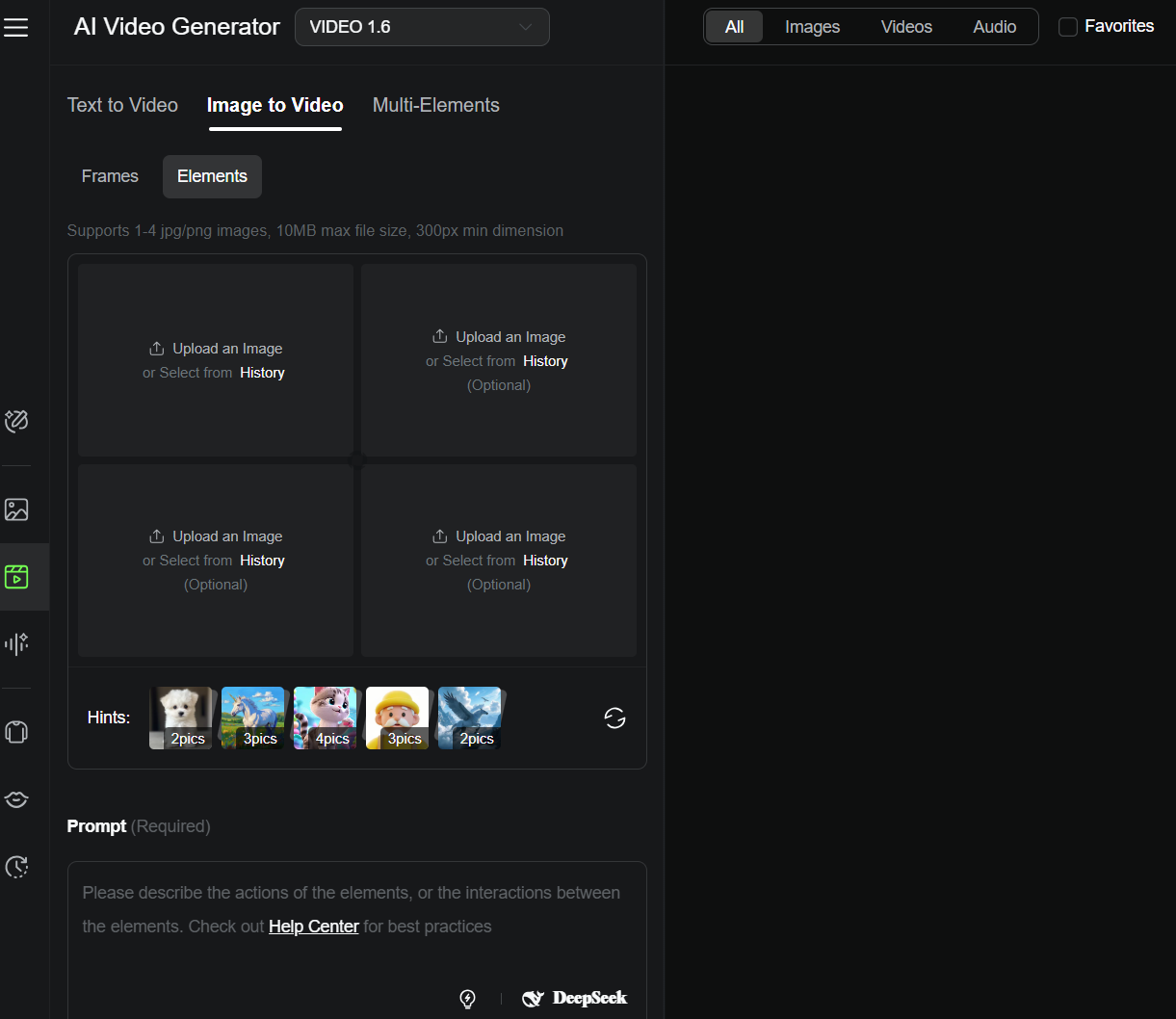Show All items filter

pyautogui.click(x=734, y=27)
